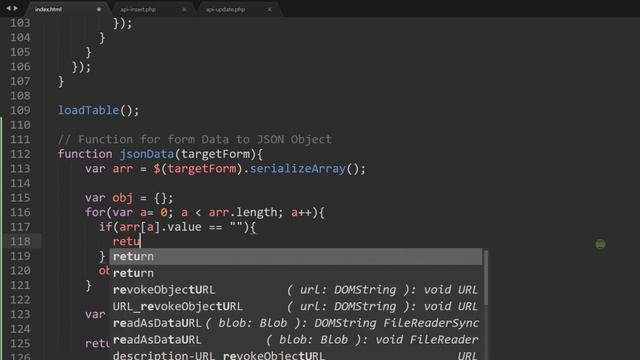Click the autocomplete popup scrollbar
640x360 pixels.
click(486, 278)
